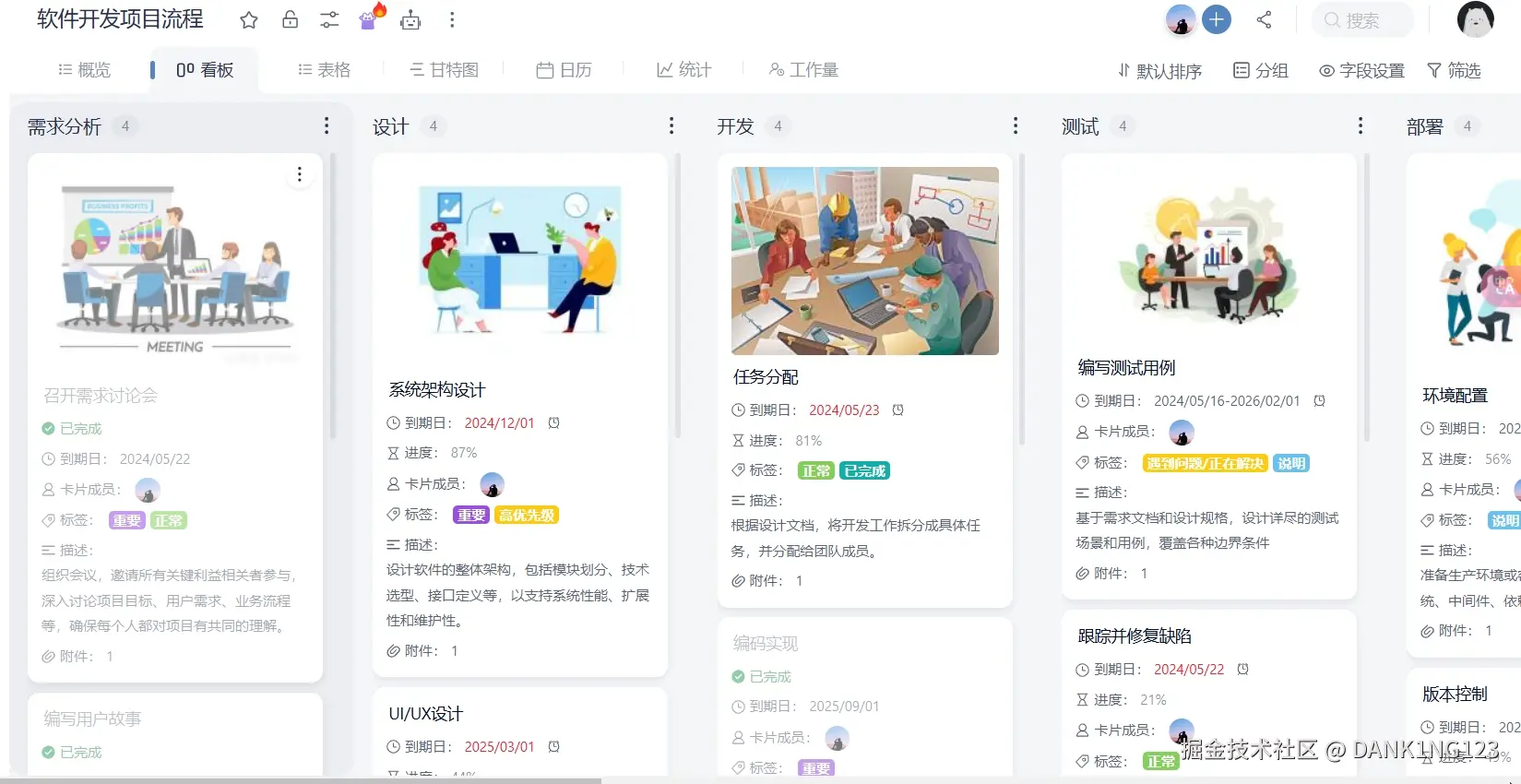Open 测试 column options menu
Image resolution: width=1521 pixels, height=784 pixels.
[1361, 125]
